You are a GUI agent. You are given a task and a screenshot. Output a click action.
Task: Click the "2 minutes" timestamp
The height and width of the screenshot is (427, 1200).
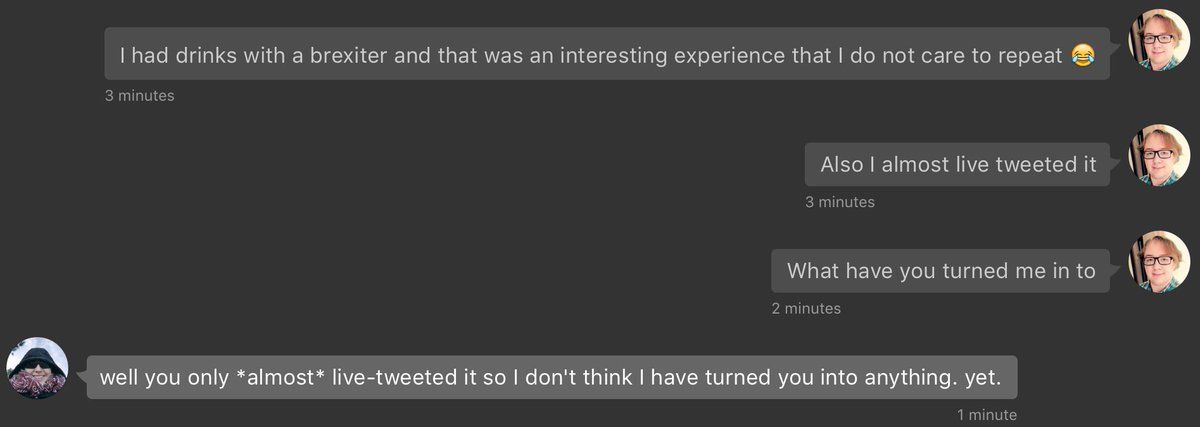pyautogui.click(x=806, y=308)
